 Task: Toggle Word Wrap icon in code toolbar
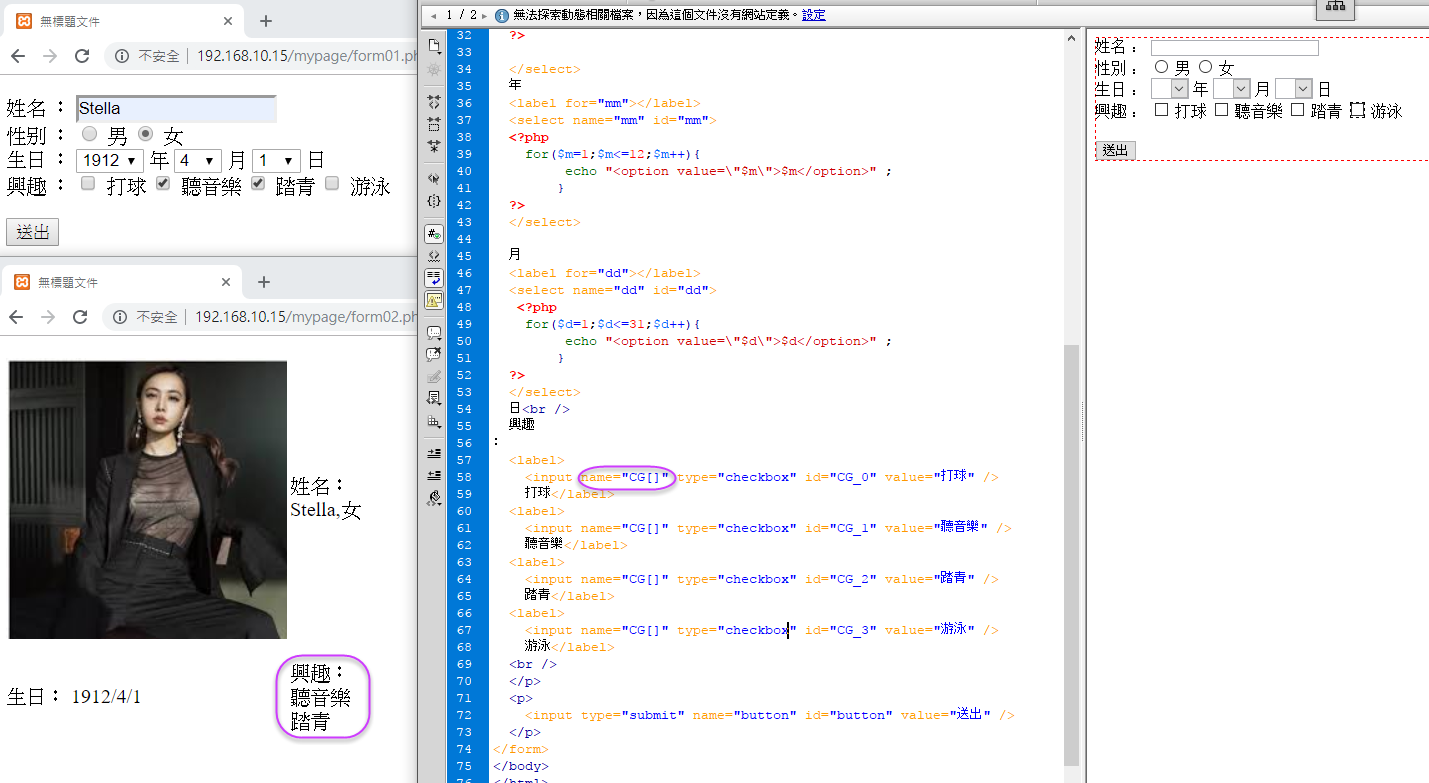[433, 278]
